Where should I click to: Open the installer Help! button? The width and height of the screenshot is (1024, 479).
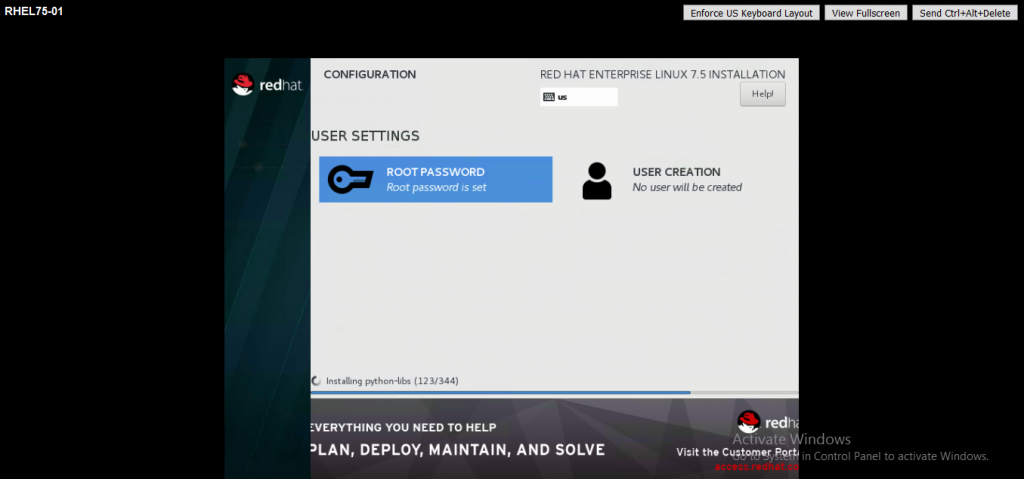pyautogui.click(x=762, y=94)
